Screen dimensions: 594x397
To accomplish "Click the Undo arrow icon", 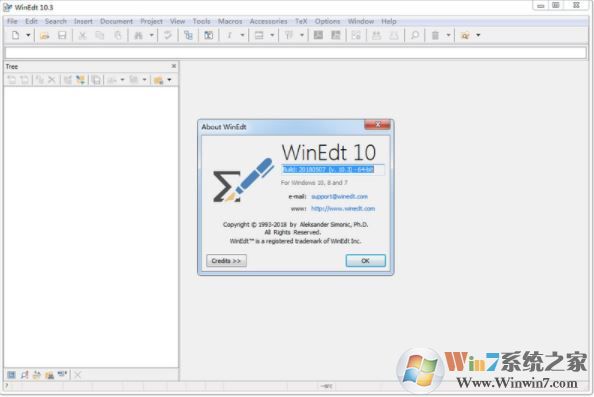I will coord(167,36).
